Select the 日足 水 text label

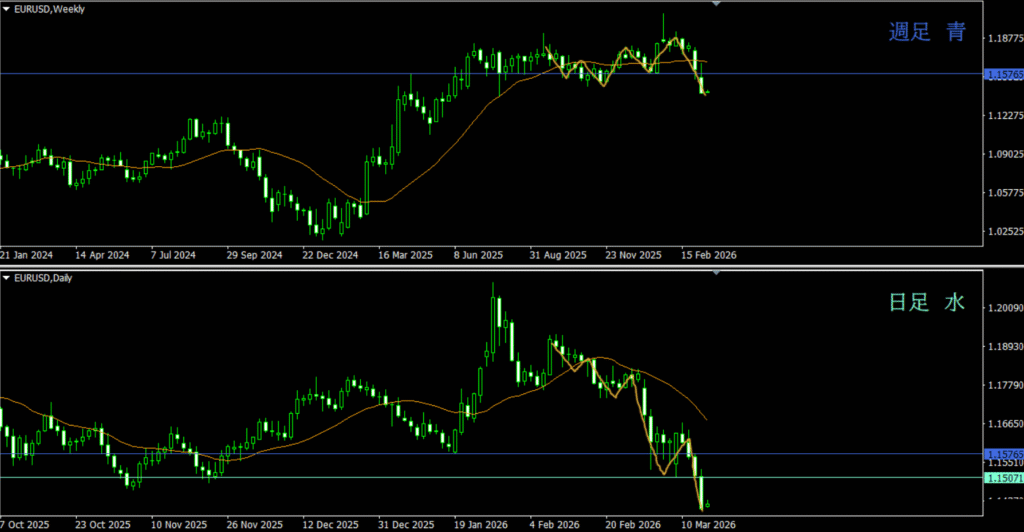(x=927, y=302)
